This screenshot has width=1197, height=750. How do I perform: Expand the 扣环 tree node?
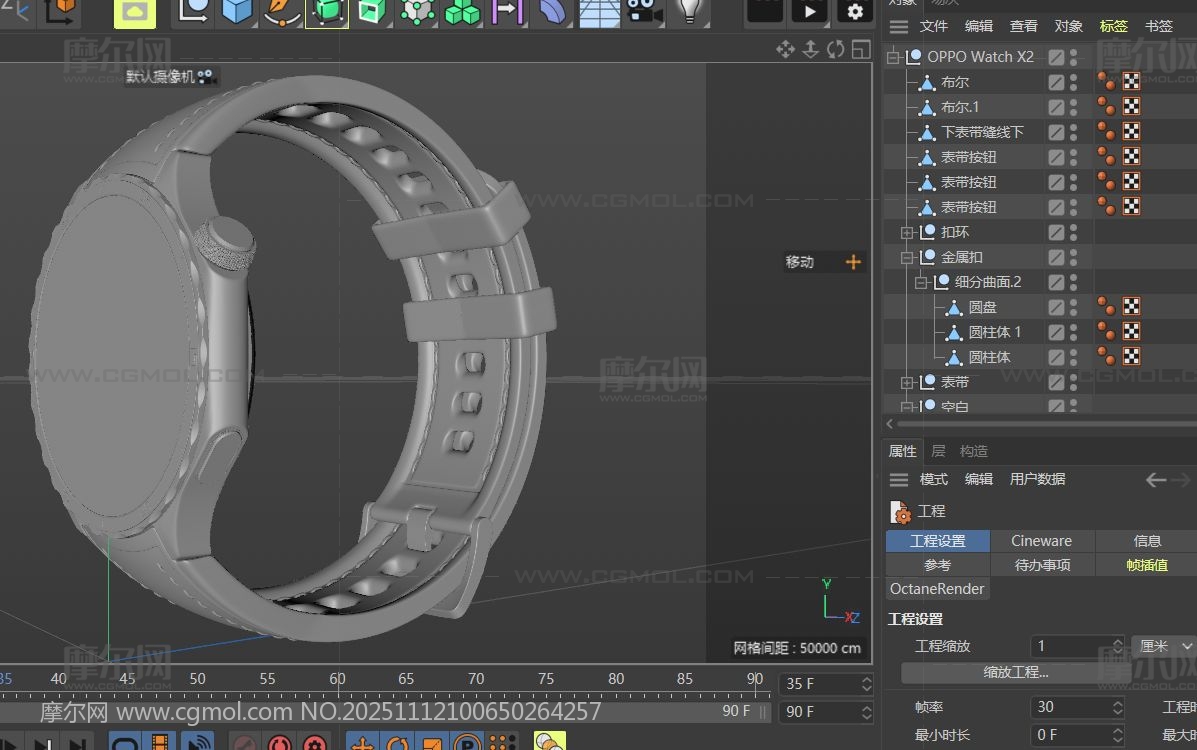click(907, 232)
